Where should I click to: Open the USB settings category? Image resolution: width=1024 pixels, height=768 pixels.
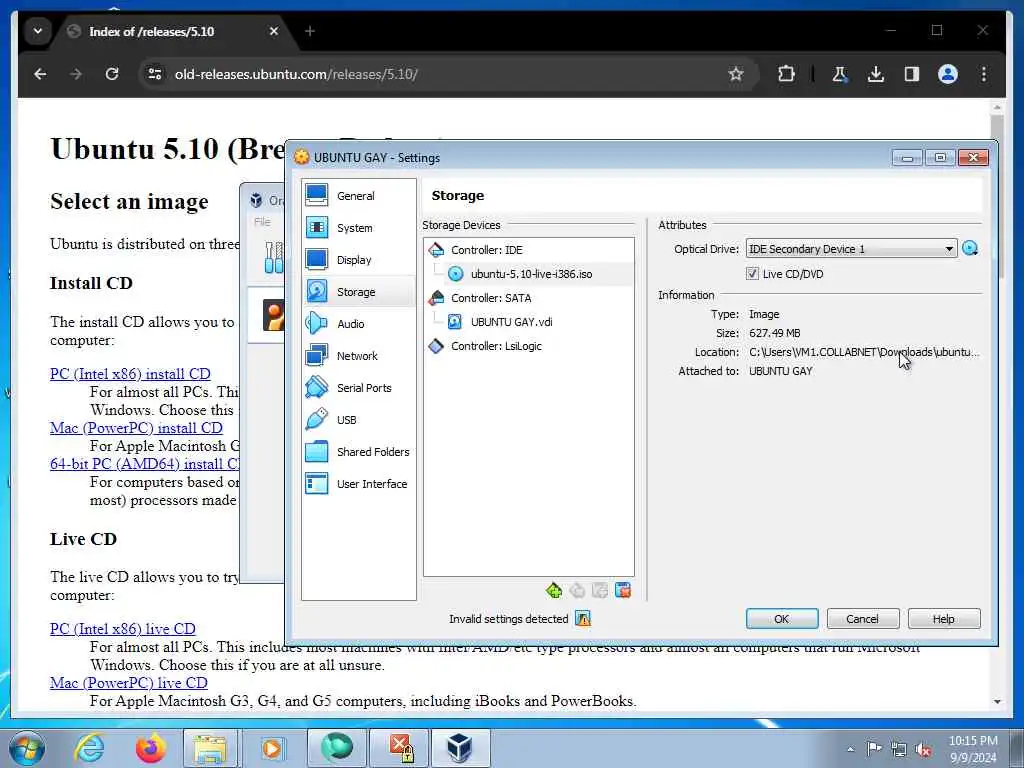pos(358,419)
